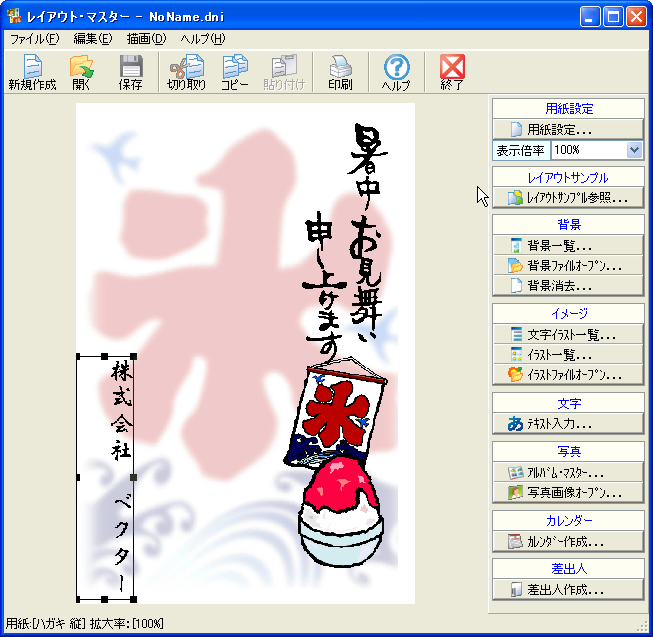Image resolution: width=653 pixels, height=637 pixels.
Task: Launch アルバム・マスター... button
Action: 568,473
